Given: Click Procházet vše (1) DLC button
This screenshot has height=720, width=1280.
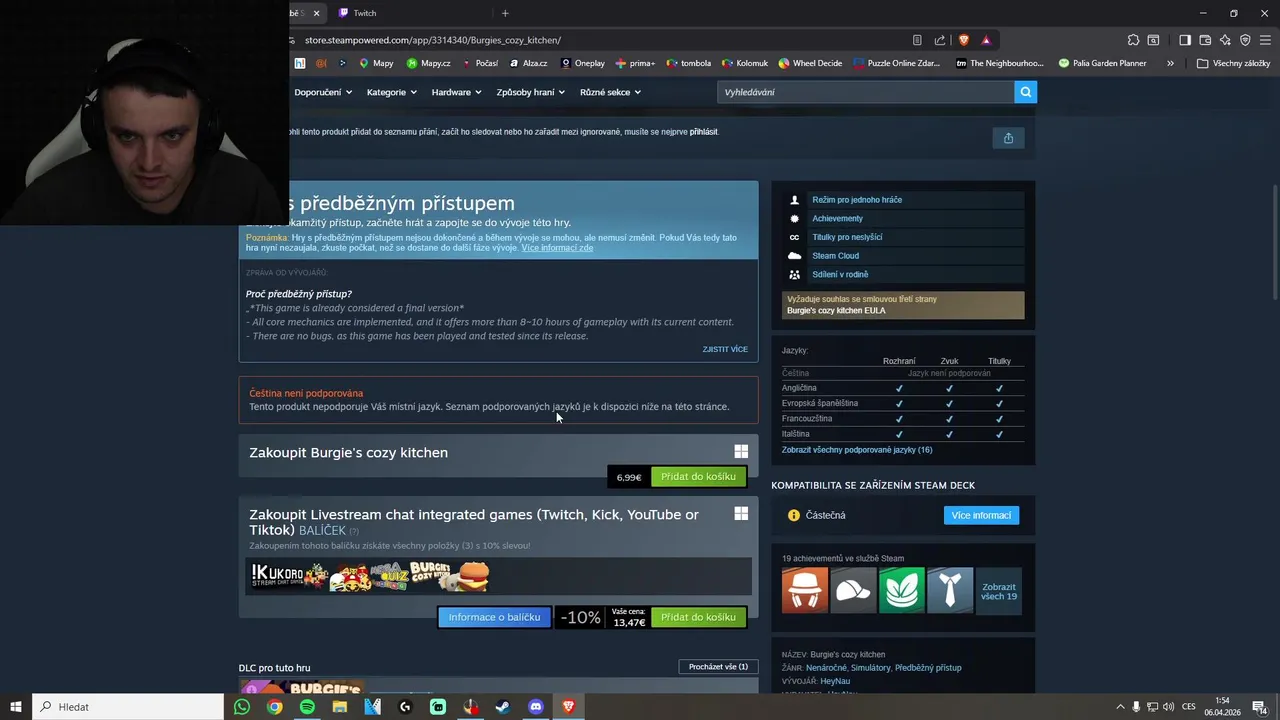Looking at the screenshot, I should point(718,667).
